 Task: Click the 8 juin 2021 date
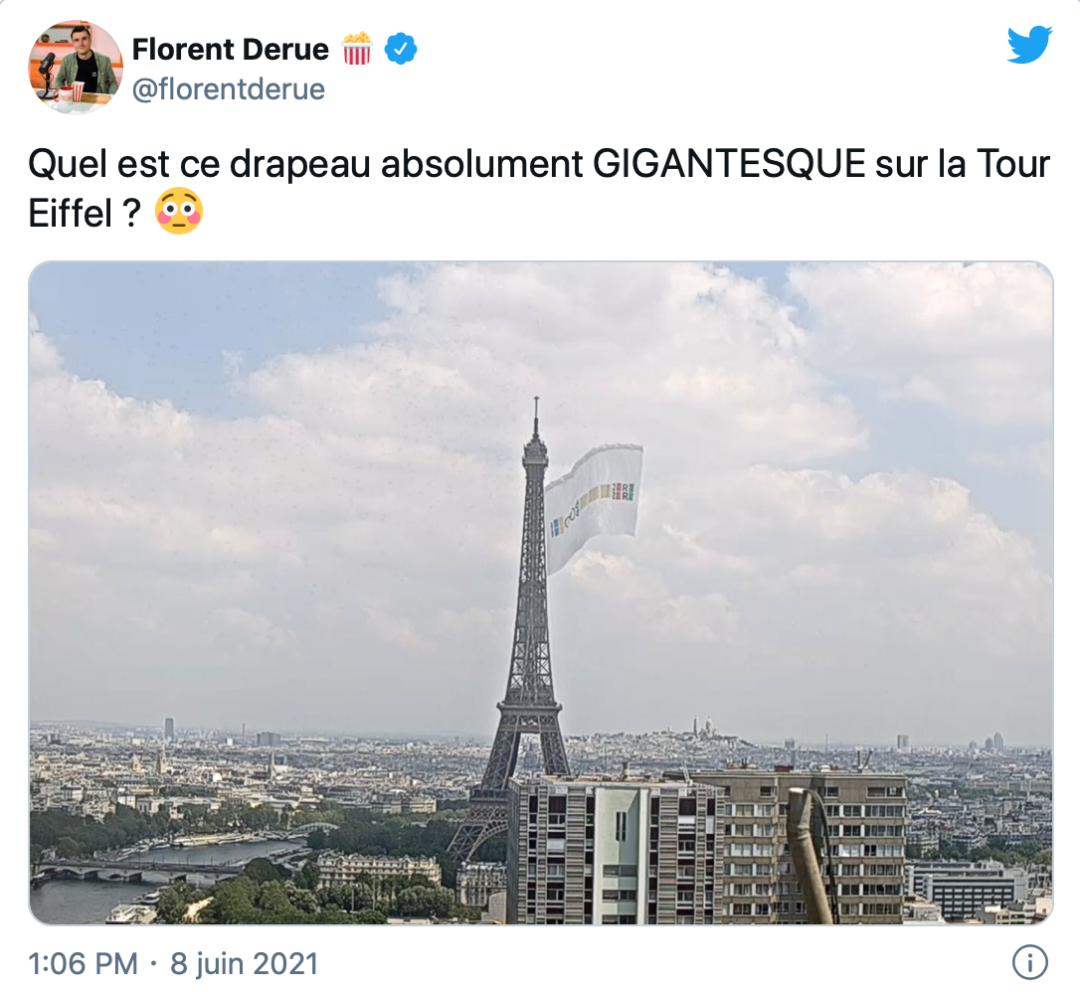click(244, 963)
